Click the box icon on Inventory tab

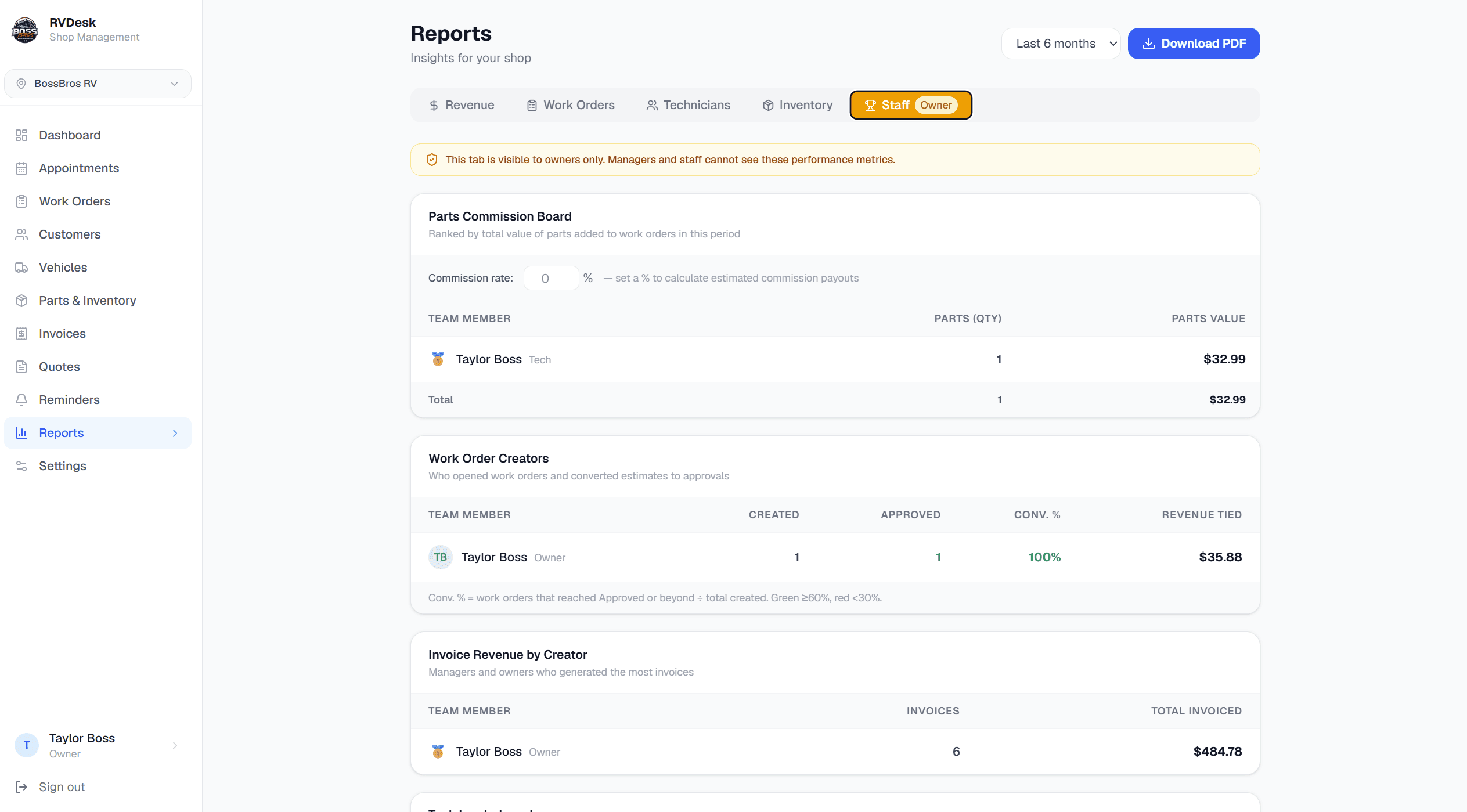[768, 106]
